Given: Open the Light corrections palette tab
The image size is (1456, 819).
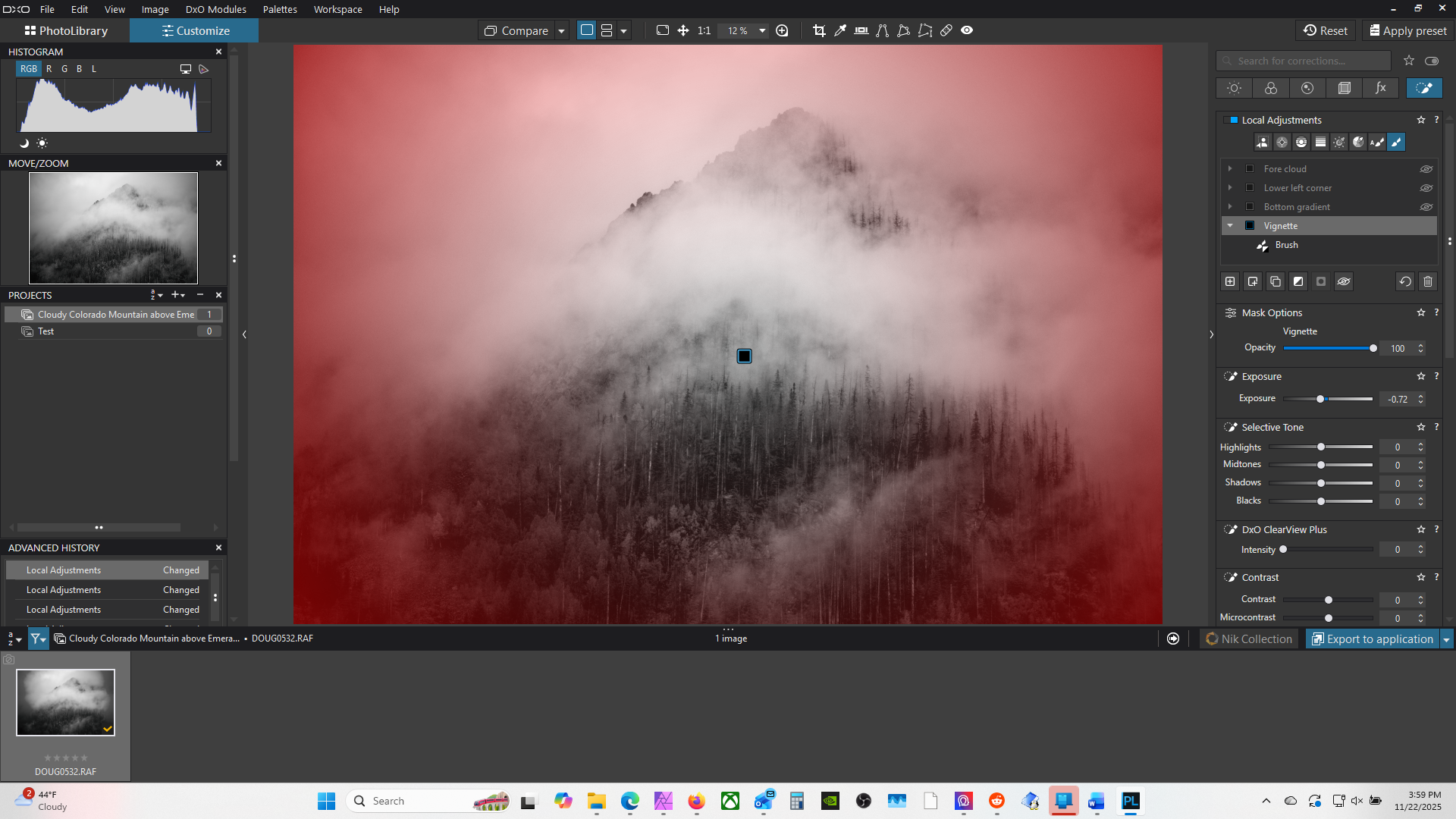Looking at the screenshot, I should coord(1234,88).
